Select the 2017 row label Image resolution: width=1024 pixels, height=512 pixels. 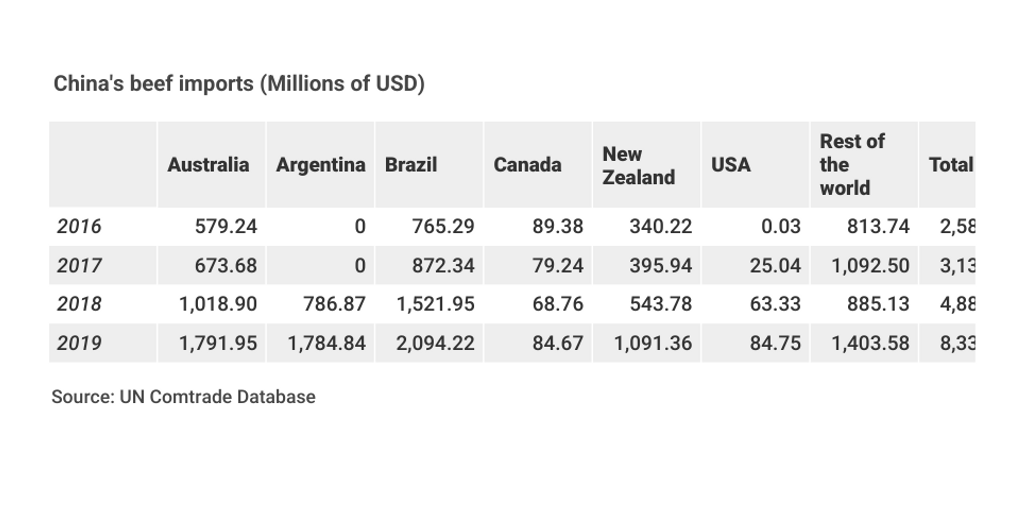[79, 266]
